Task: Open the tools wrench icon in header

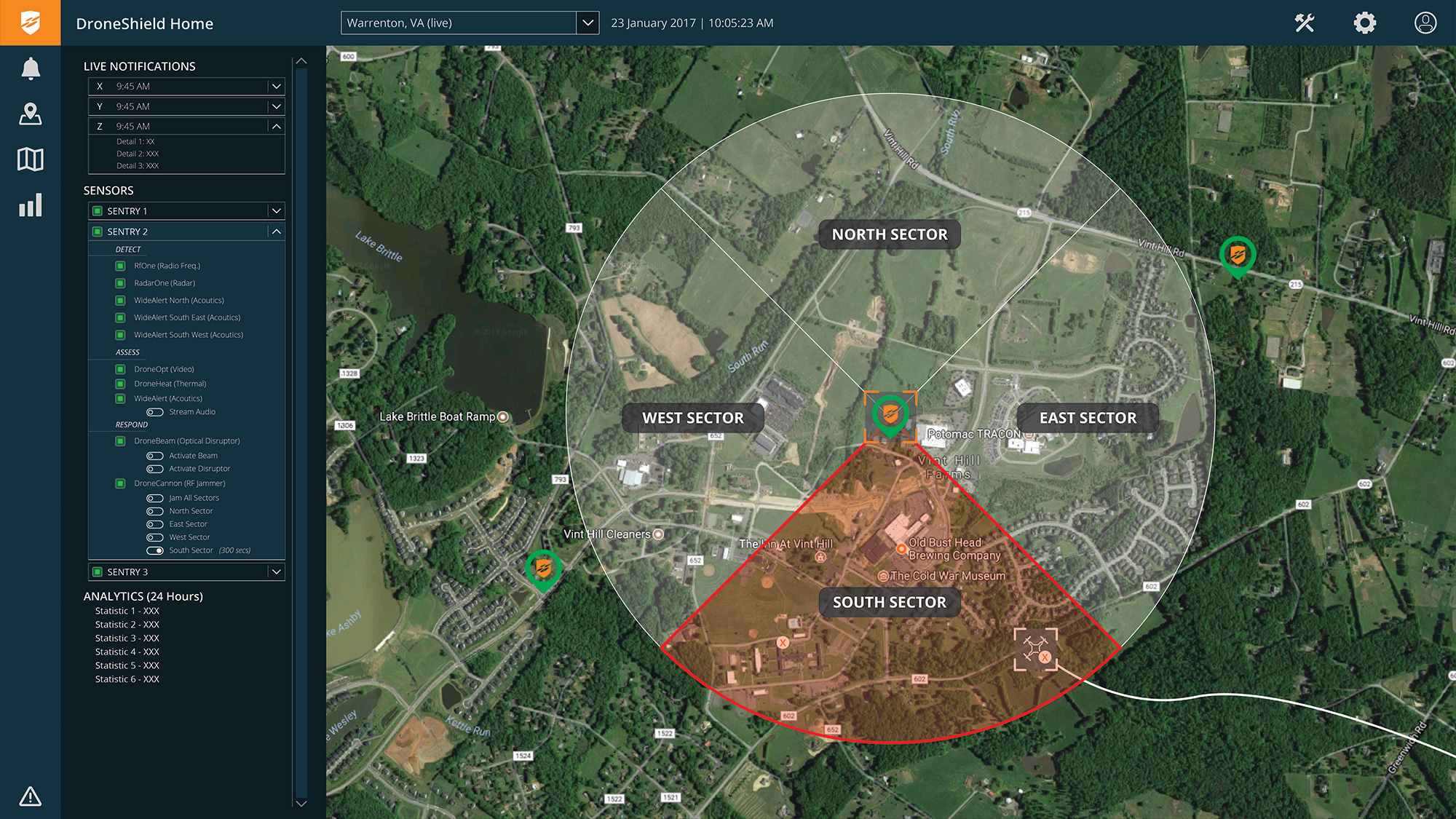Action: [1305, 23]
